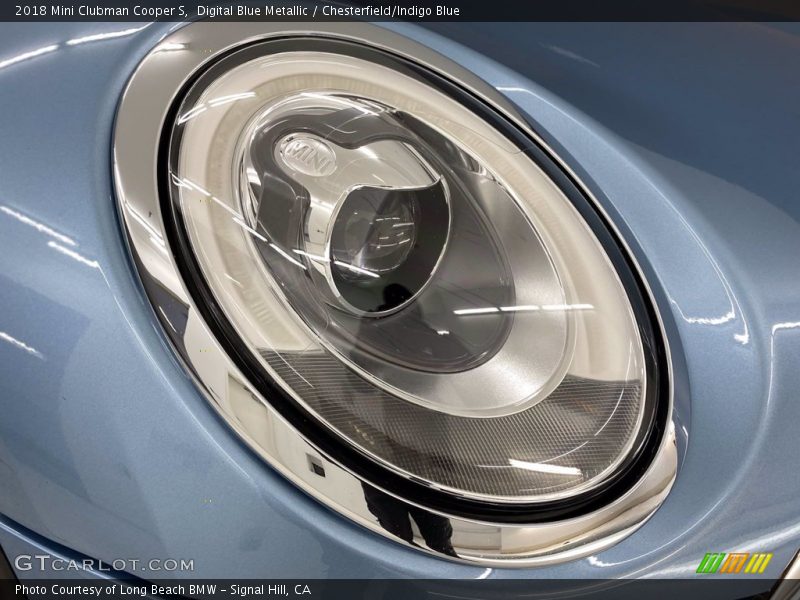Click 'Photo Courtesy of Long Beach BMW' credit text
The height and width of the screenshot is (600, 800).
[116, 590]
